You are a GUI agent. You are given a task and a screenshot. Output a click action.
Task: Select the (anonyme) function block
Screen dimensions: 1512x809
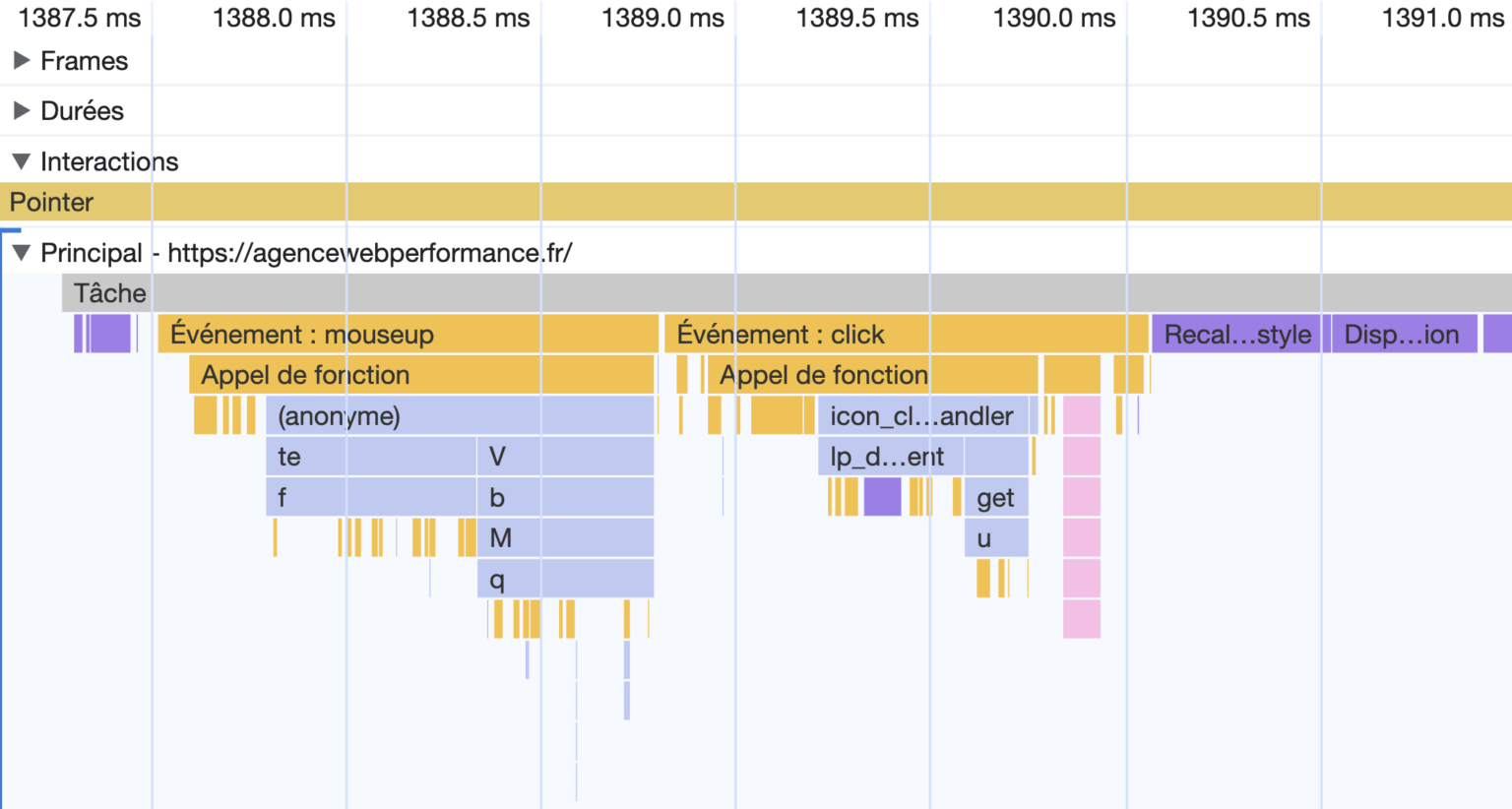[460, 416]
